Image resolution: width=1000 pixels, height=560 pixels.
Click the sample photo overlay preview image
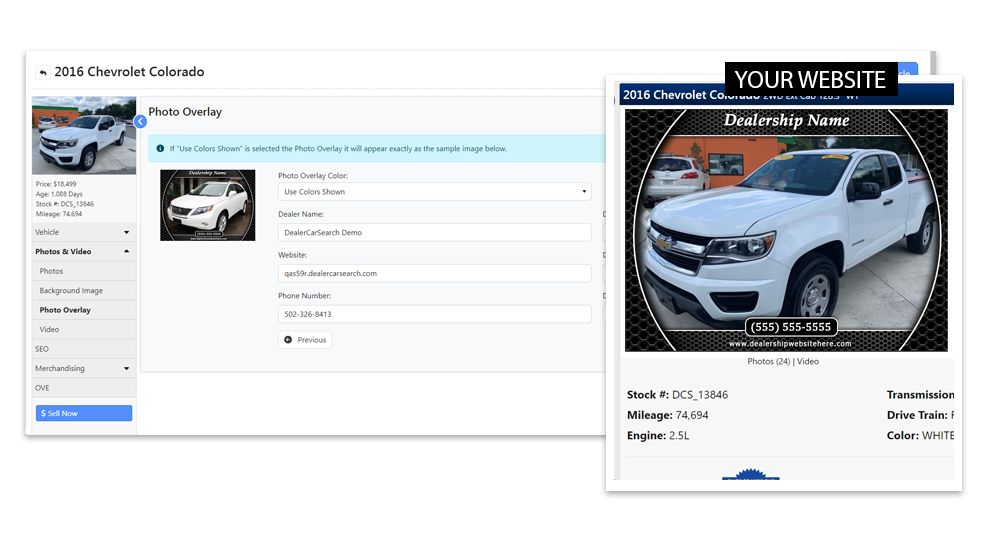207,205
